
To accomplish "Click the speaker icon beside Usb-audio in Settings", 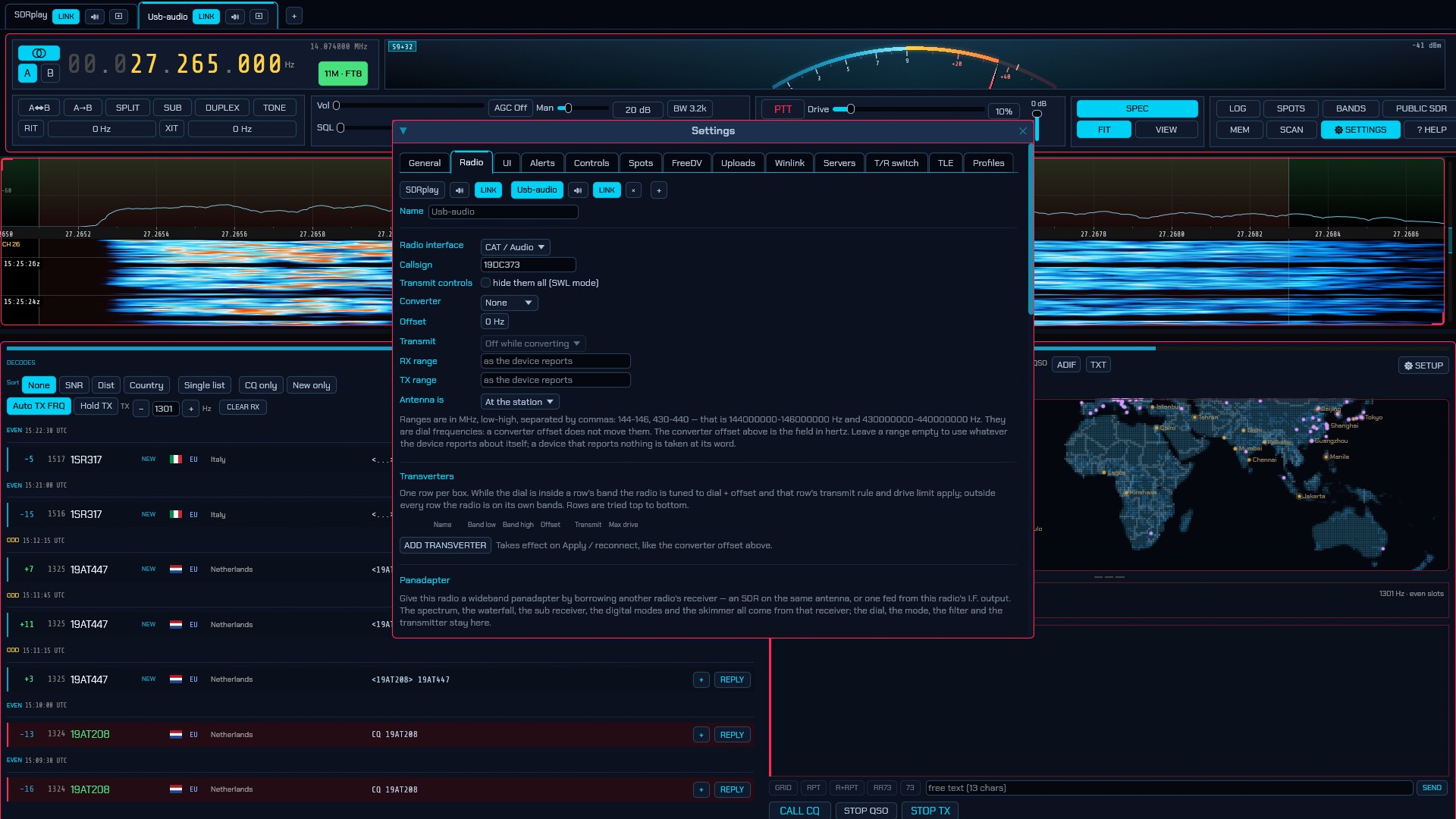I will click(578, 190).
